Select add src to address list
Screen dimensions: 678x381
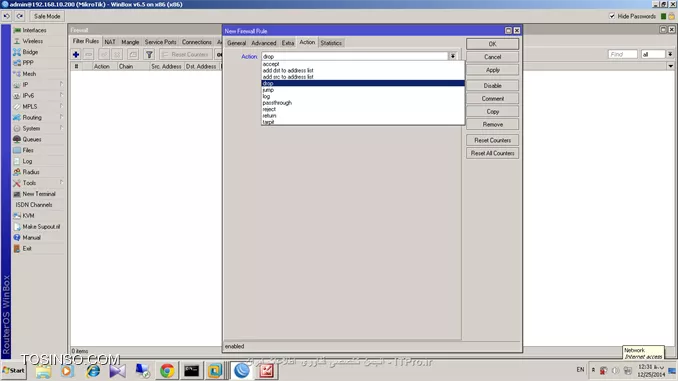[x=363, y=77]
